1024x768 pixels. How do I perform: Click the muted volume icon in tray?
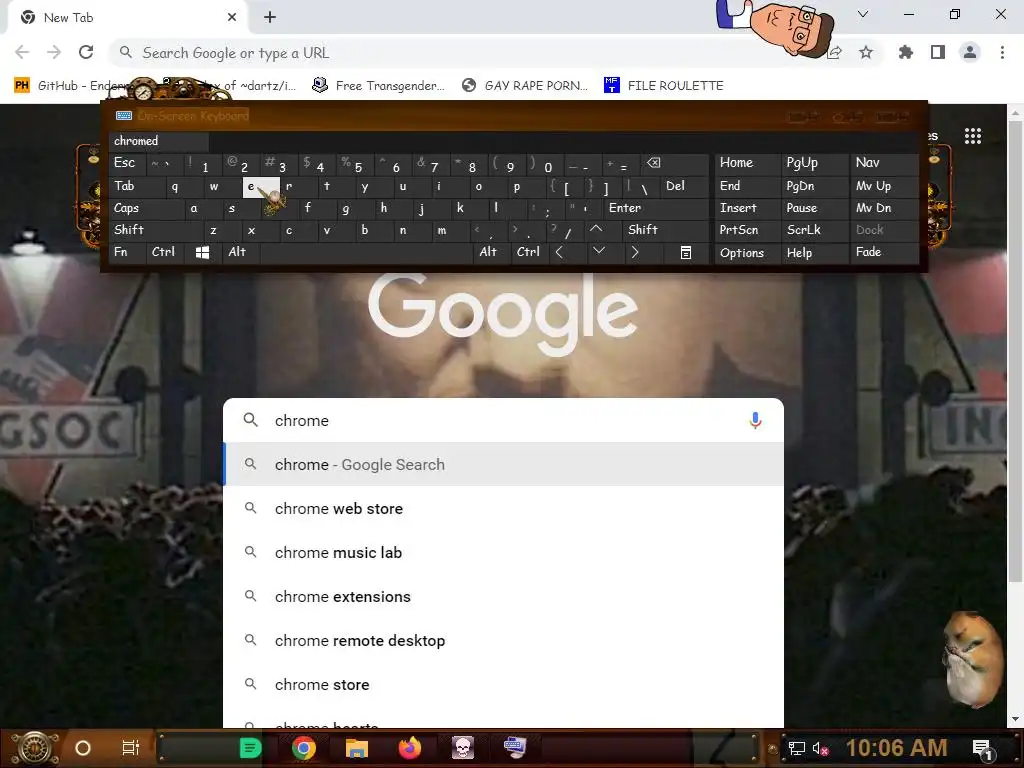(820, 748)
